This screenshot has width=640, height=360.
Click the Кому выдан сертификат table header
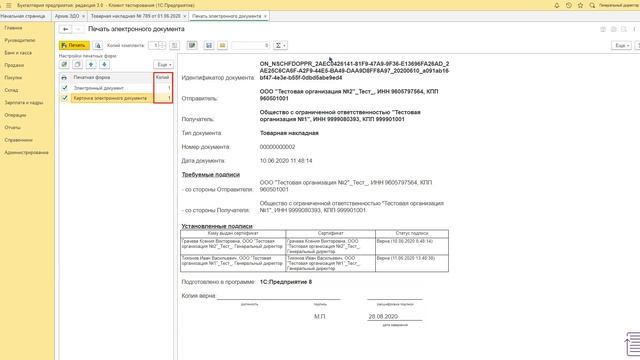coord(233,233)
